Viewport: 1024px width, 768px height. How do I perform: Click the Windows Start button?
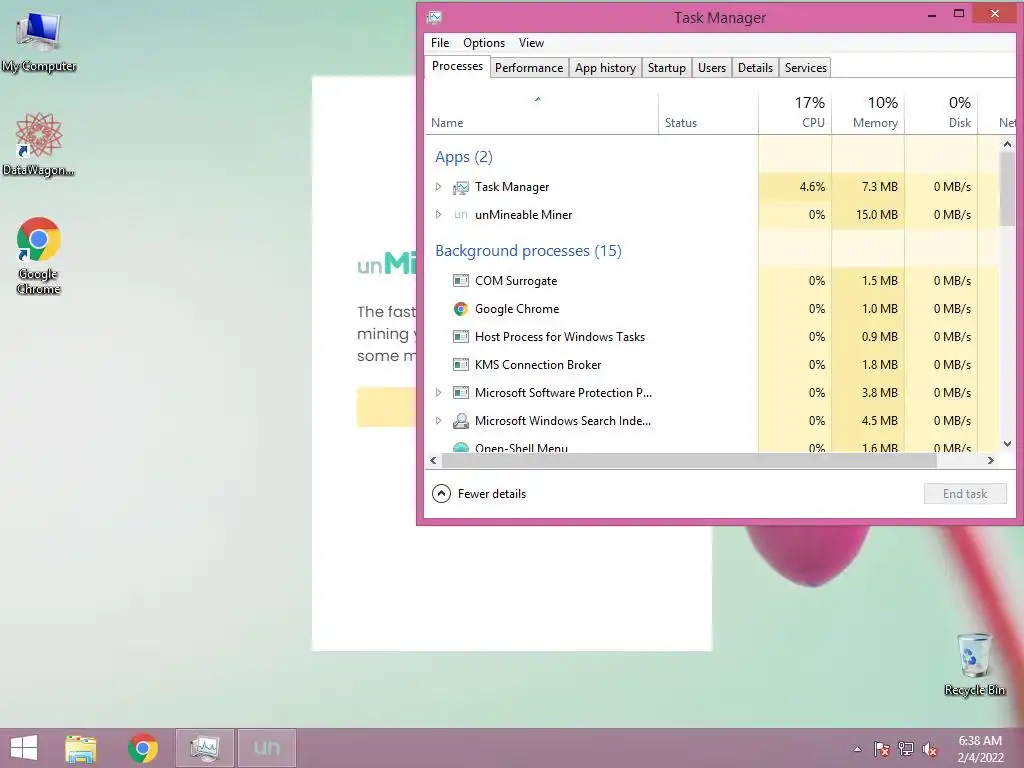pyautogui.click(x=24, y=748)
